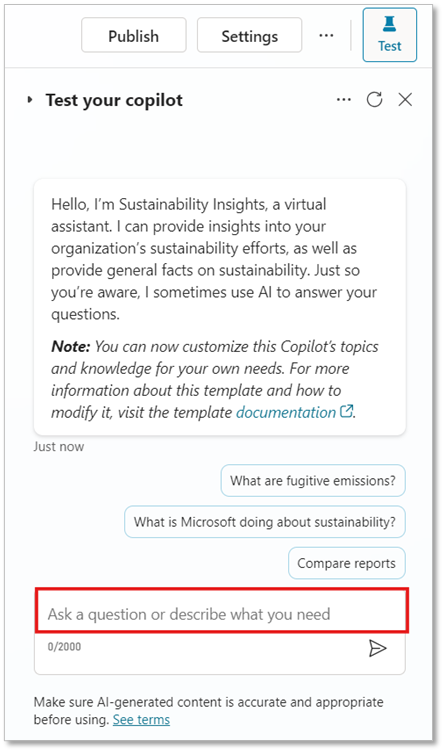Close the Test your copilot panel

click(x=405, y=100)
